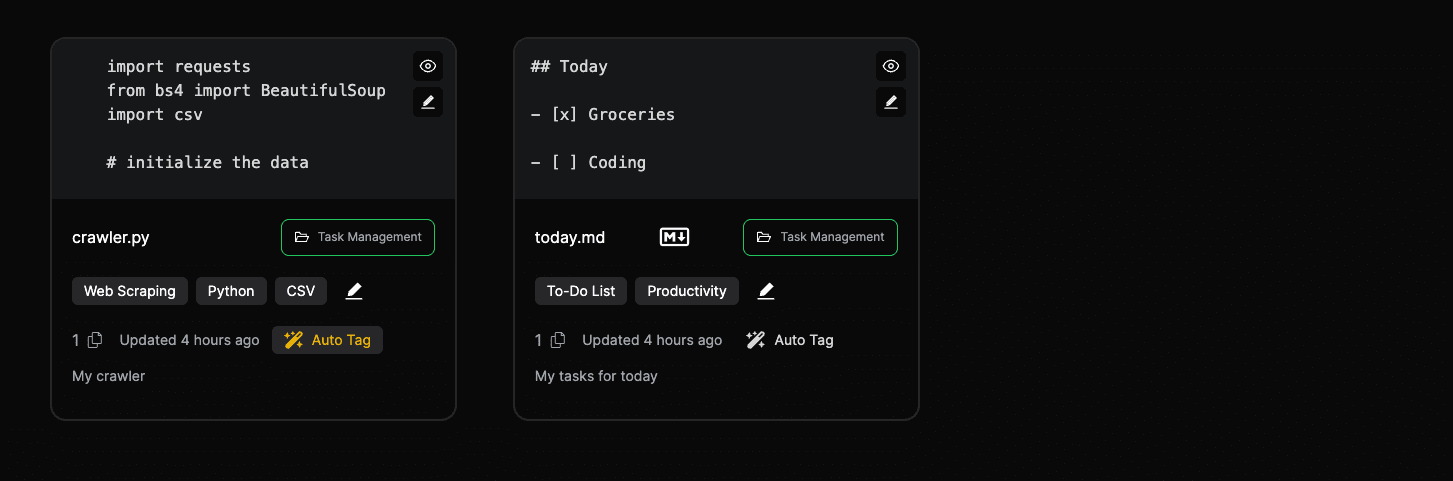
Task: Open the crawler.py file title
Action: (111, 238)
